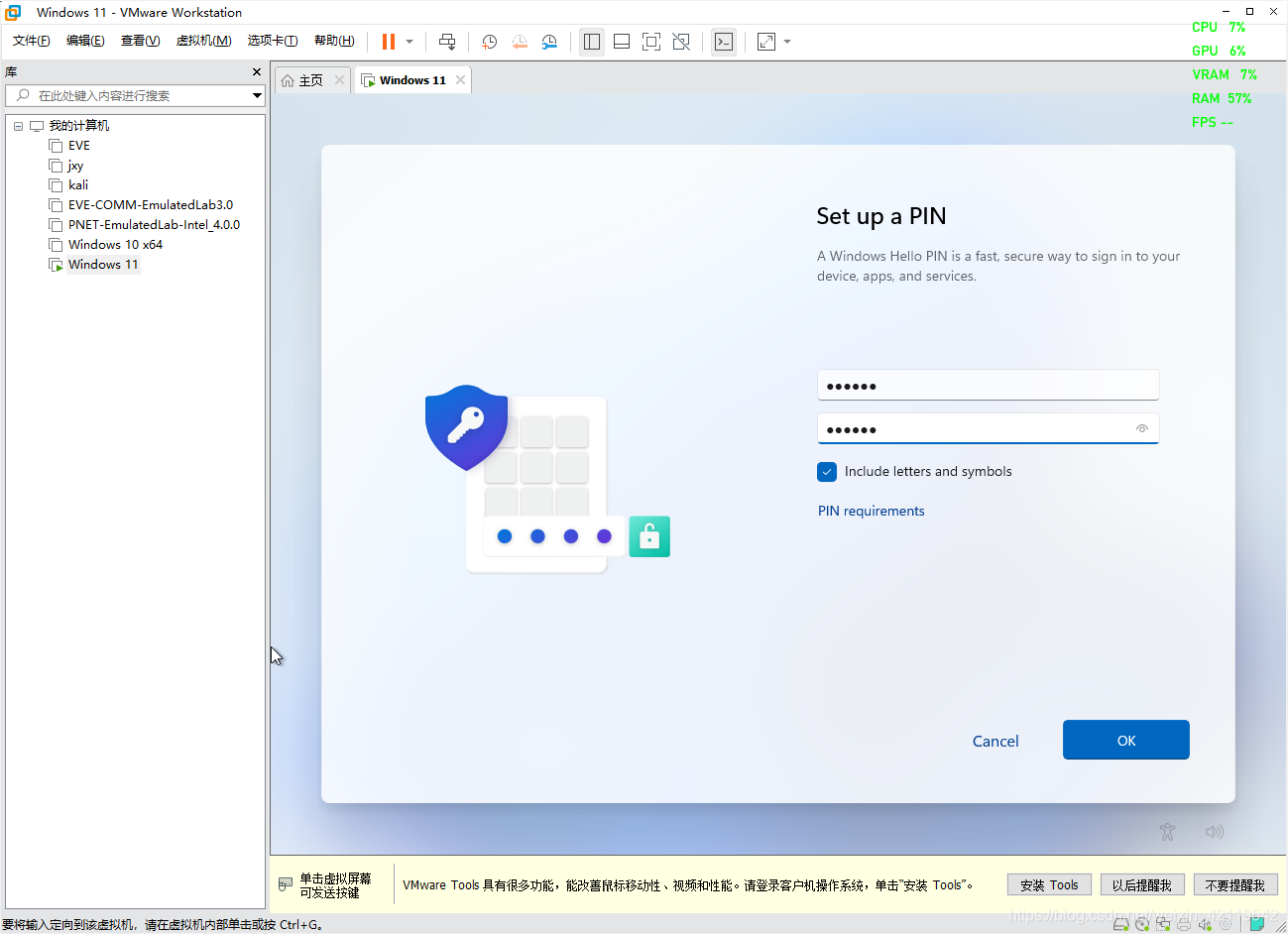1288x934 pixels.
Task: Open the teal message log status icon
Action: 1257,923
